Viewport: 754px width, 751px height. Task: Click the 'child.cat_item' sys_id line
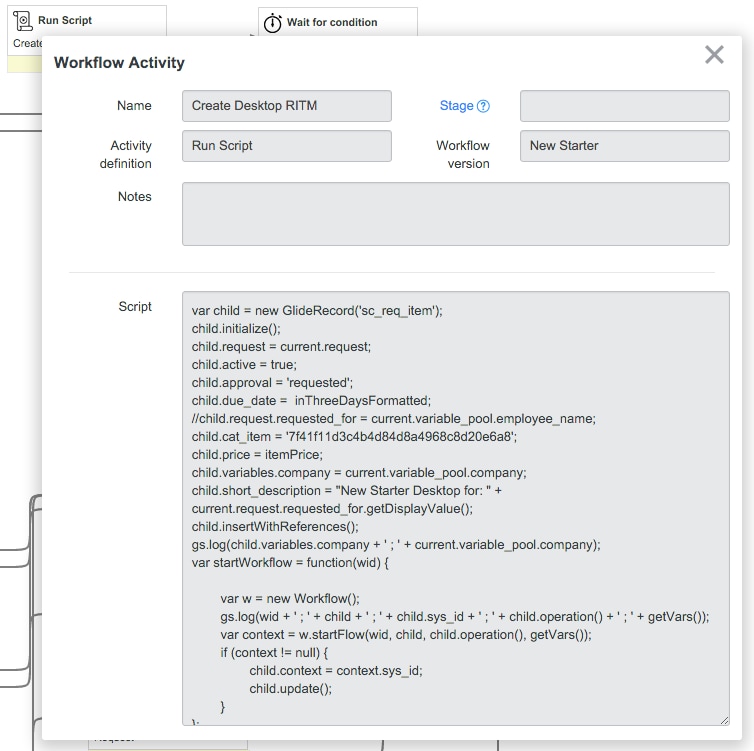click(354, 437)
